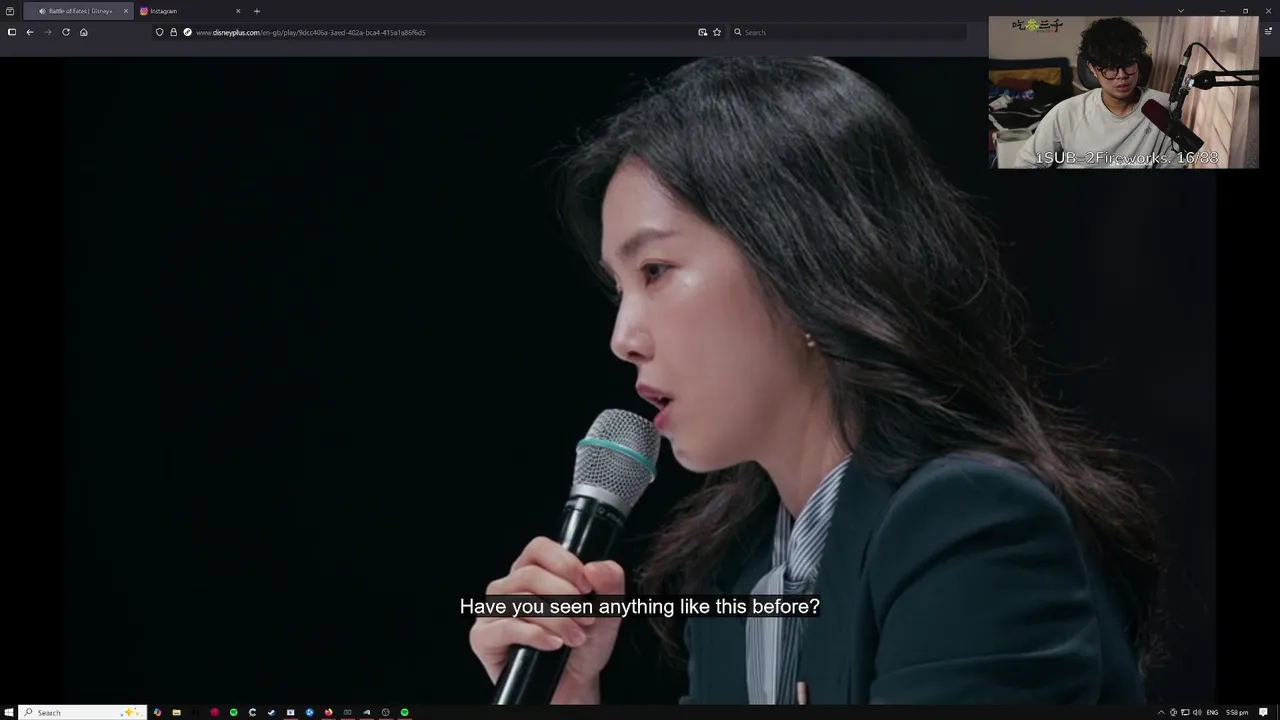Open the red circular app on the taskbar

pyautogui.click(x=215, y=712)
